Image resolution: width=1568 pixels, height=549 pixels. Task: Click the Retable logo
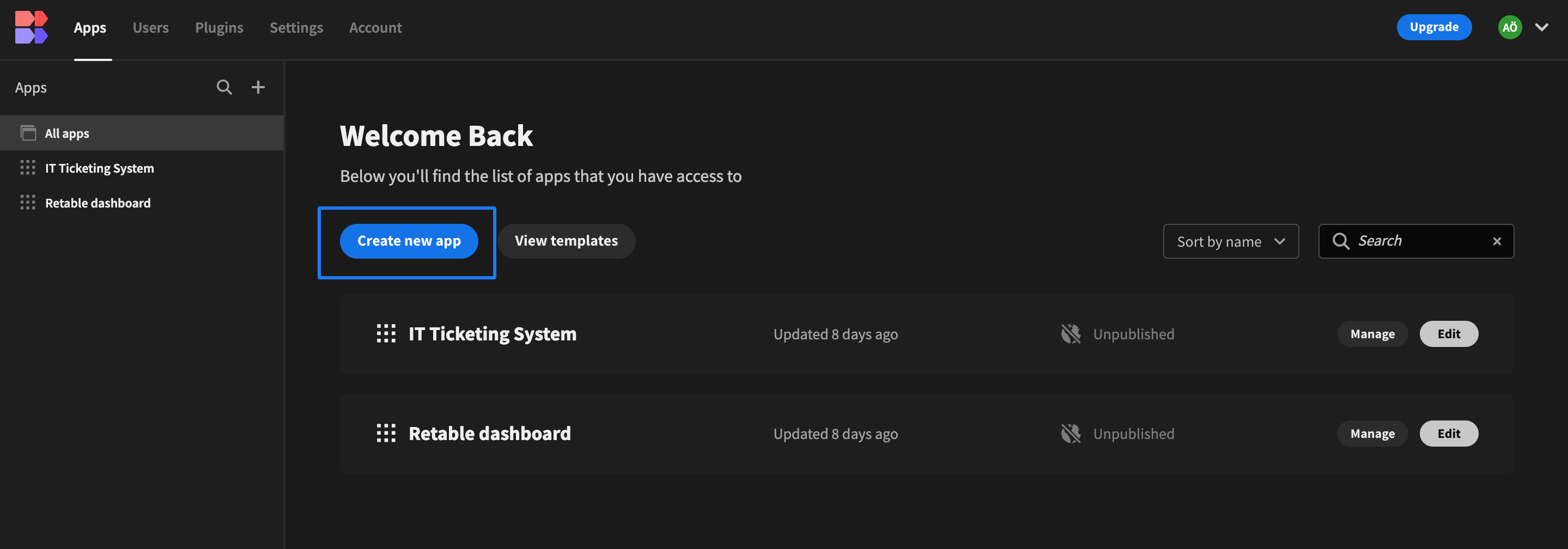coord(32,27)
